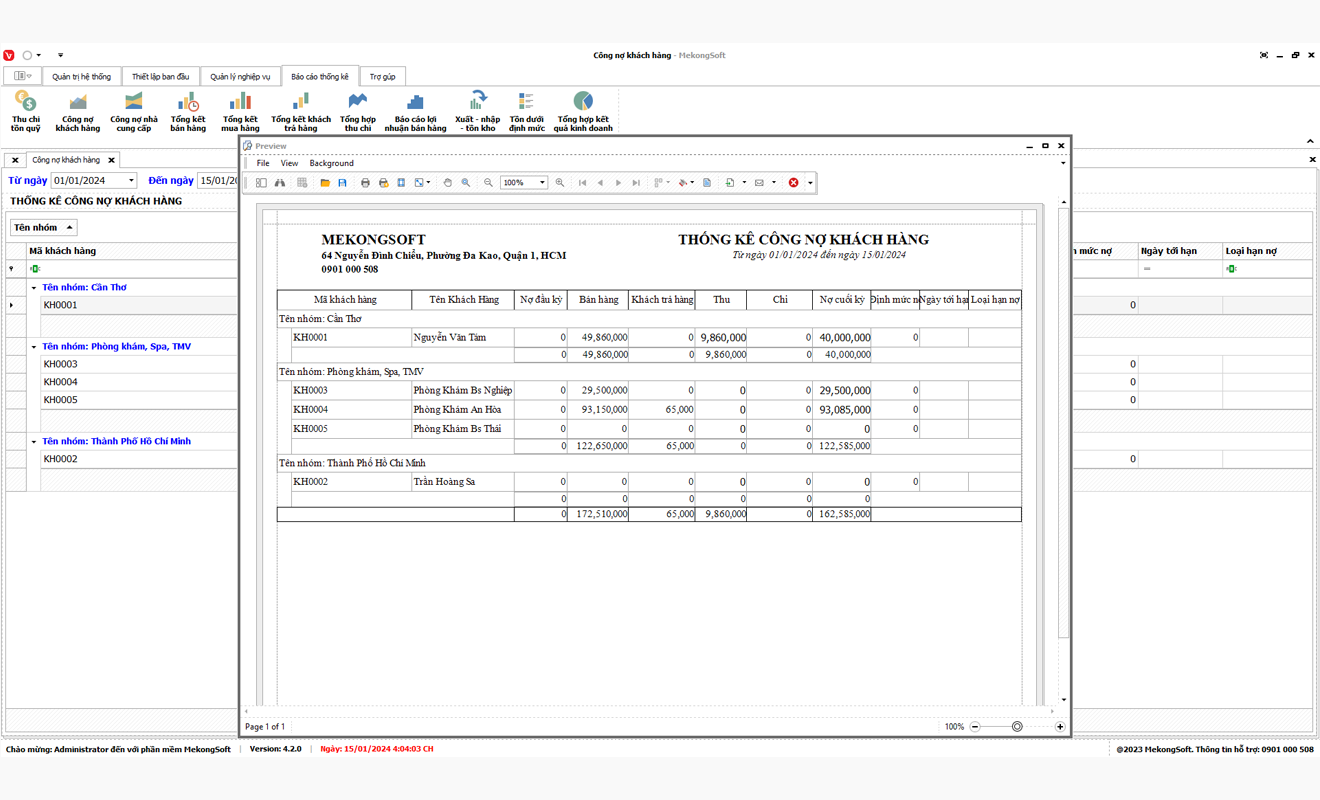
Task: Select the hand tool in Preview
Action: pos(448,183)
